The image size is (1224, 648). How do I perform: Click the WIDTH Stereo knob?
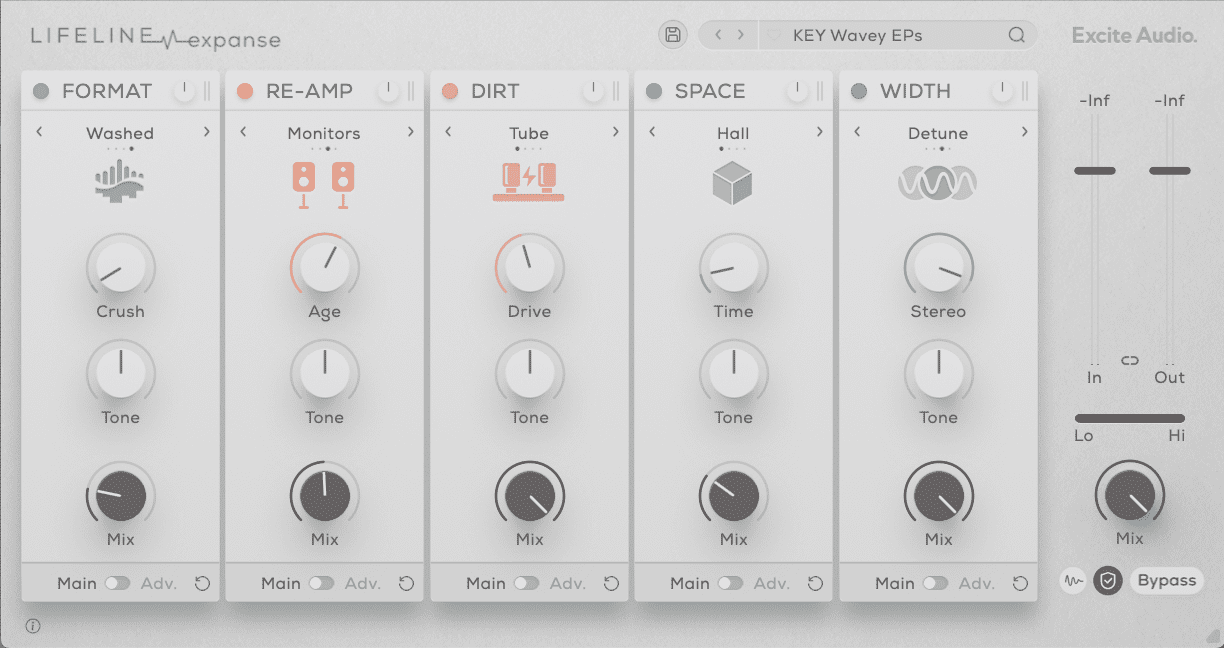point(938,267)
